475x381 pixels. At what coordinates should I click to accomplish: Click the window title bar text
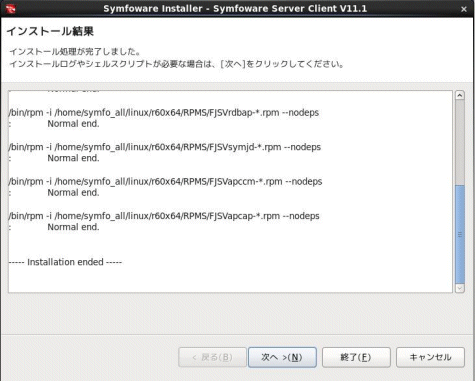[x=235, y=9]
